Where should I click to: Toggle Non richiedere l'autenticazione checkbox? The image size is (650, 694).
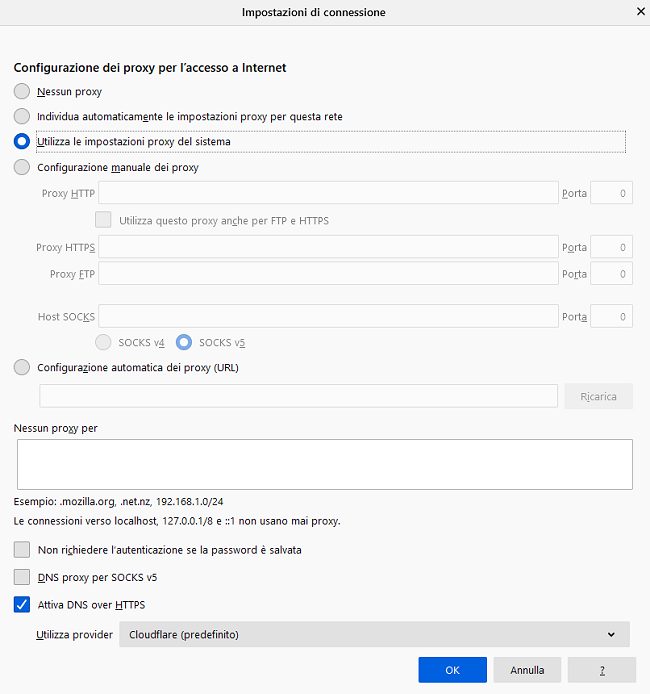pyautogui.click(x=22, y=549)
